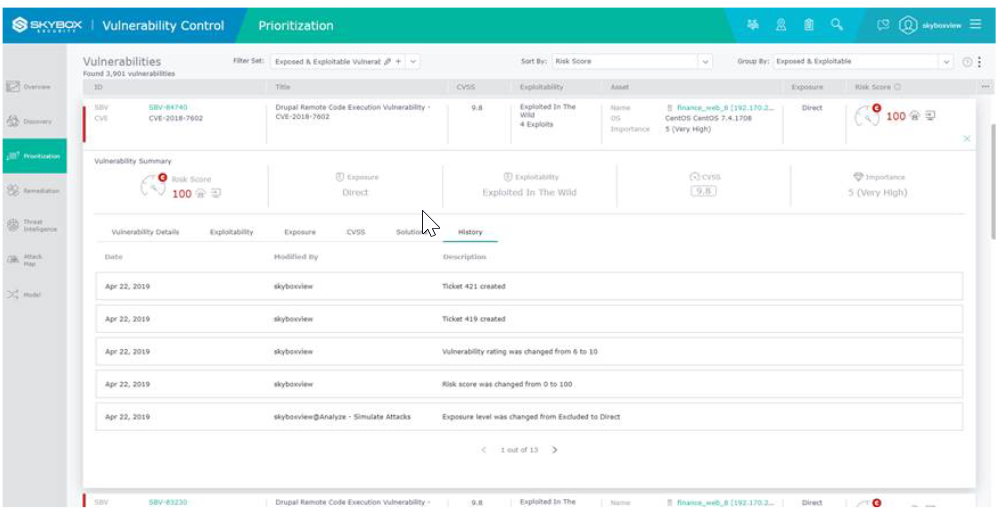Open the Sort By Risk Score dropdown
1003x531 pixels.
point(705,61)
